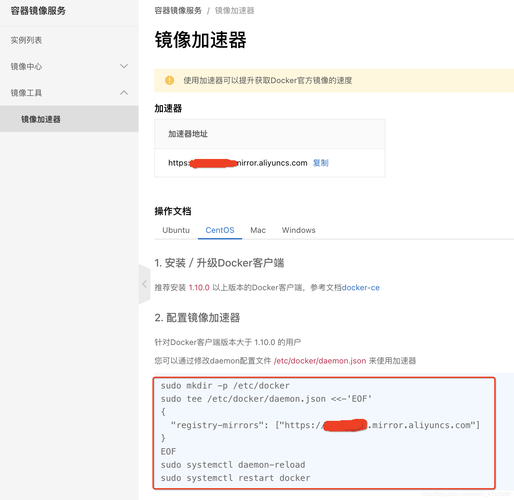Click the 针对Docker客户端版本大于 1.10.0 的用户 line

coord(228,342)
